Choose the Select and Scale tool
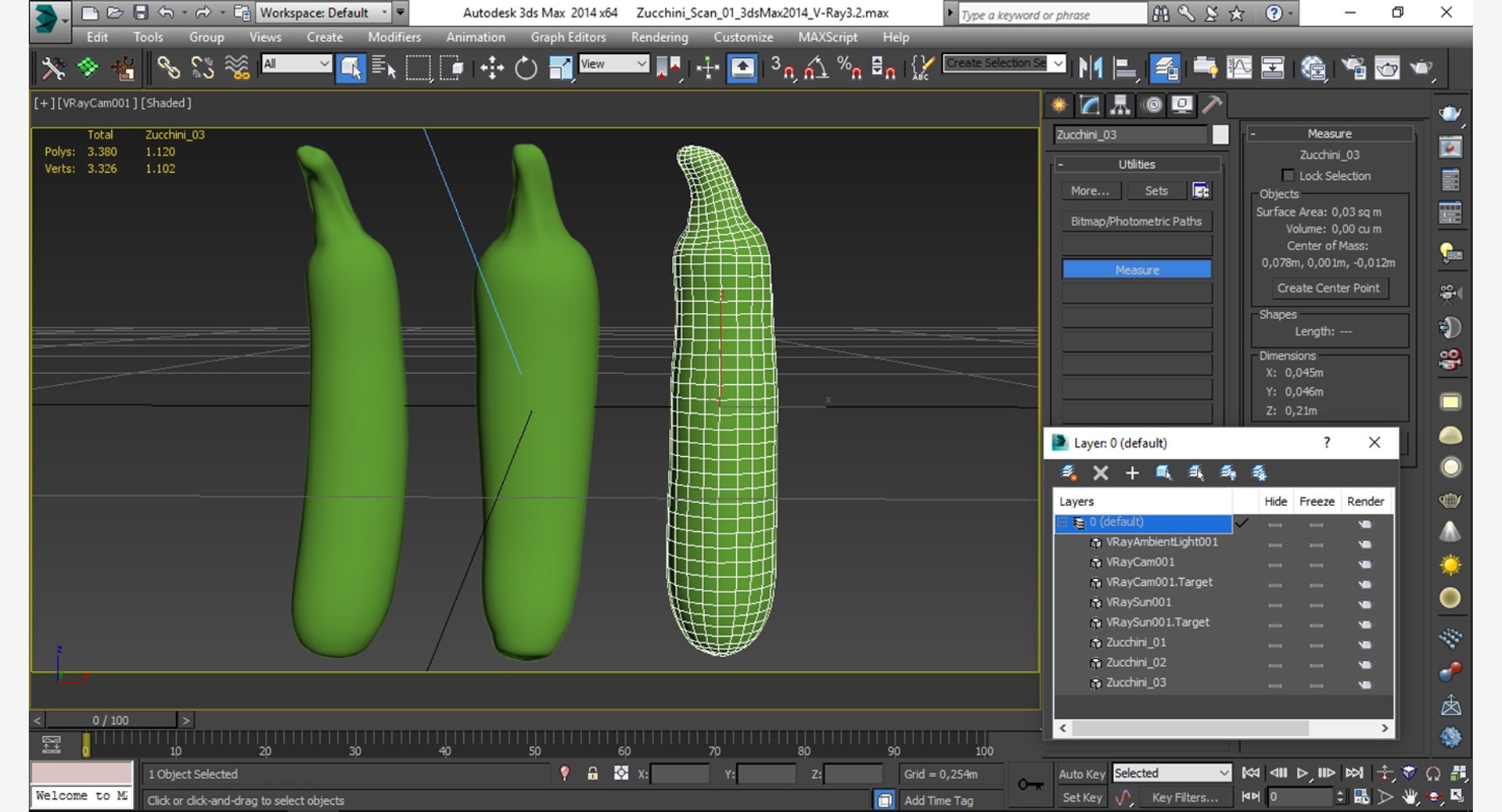This screenshot has height=812, width=1502. tap(560, 68)
